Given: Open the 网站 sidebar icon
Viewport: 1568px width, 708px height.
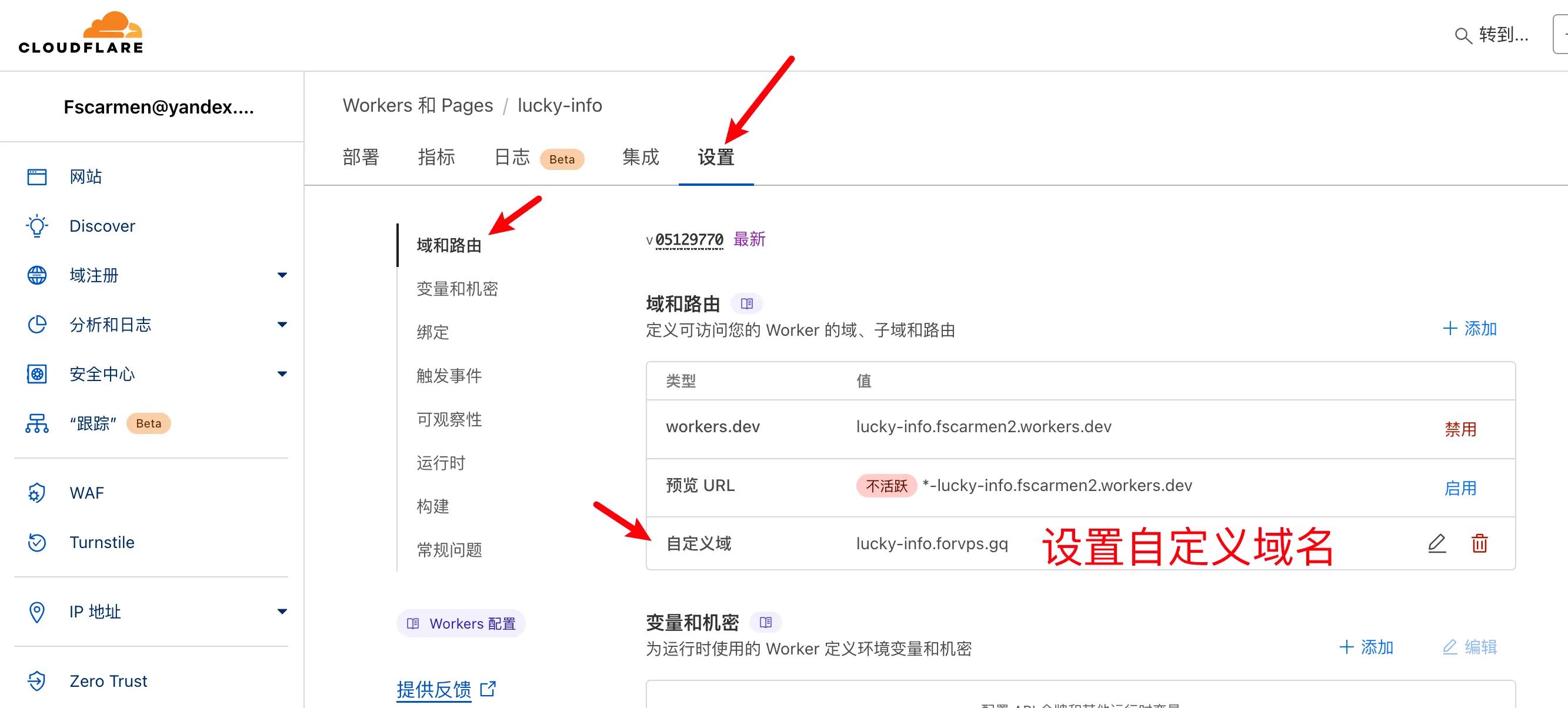Looking at the screenshot, I should [x=37, y=176].
